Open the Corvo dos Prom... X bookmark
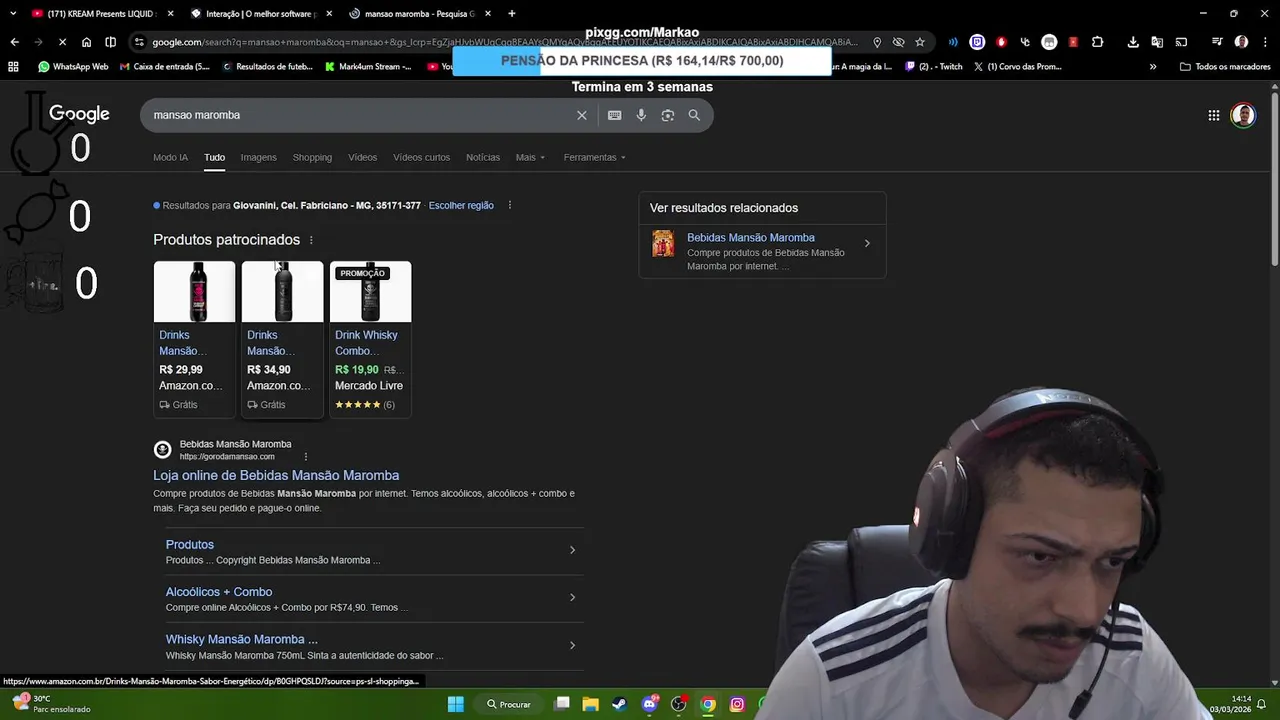 (1018, 67)
